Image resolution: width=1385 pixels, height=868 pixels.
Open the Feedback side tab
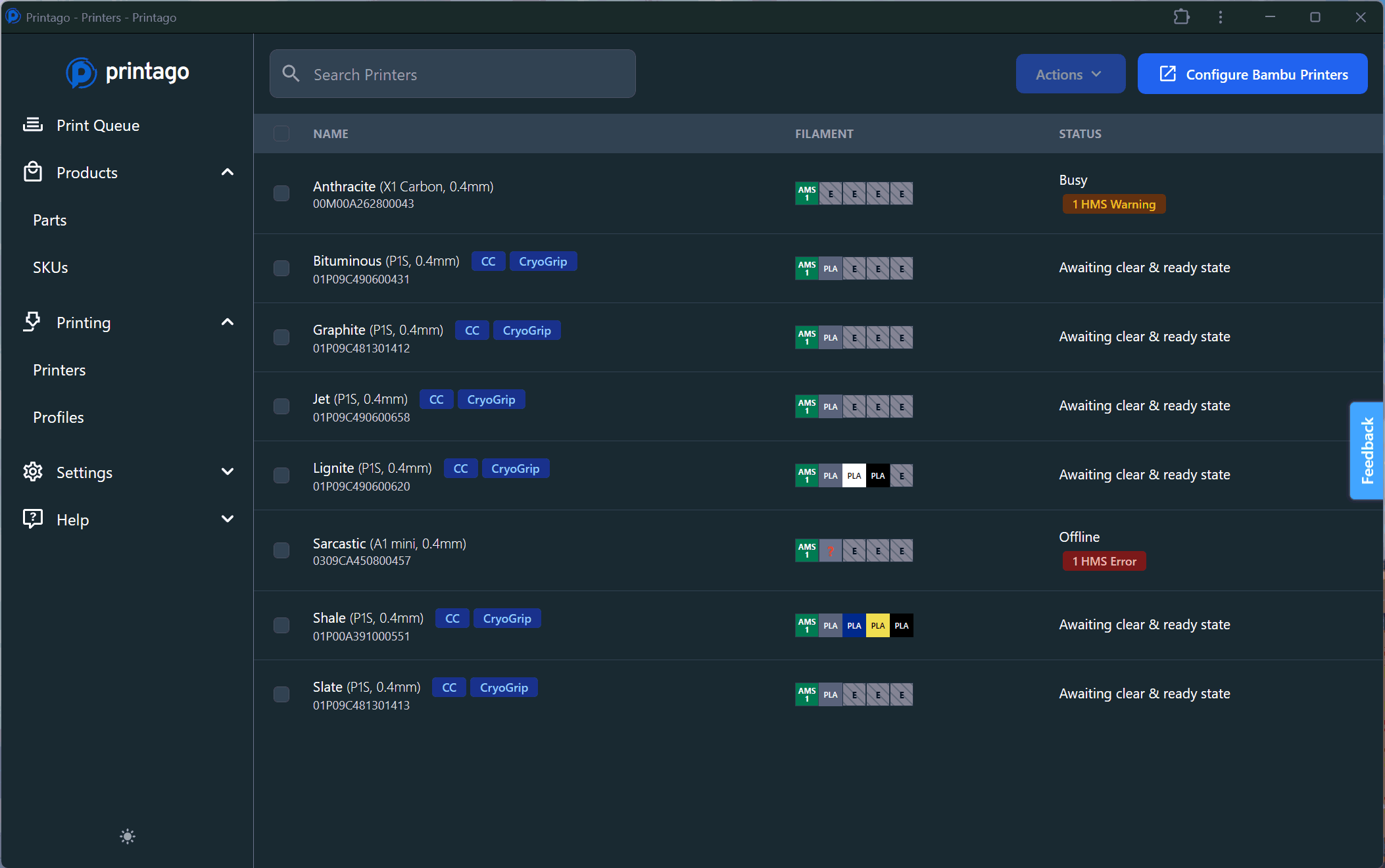click(1367, 451)
